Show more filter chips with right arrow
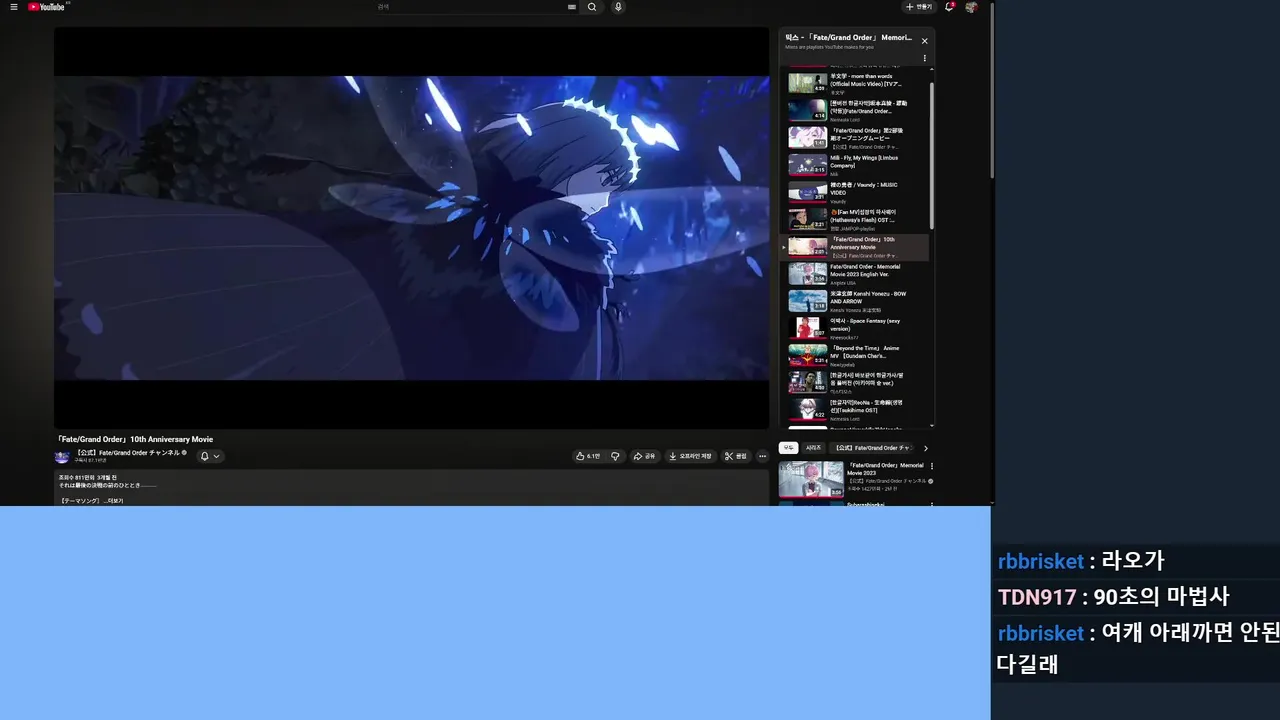1280x720 pixels. [925, 448]
